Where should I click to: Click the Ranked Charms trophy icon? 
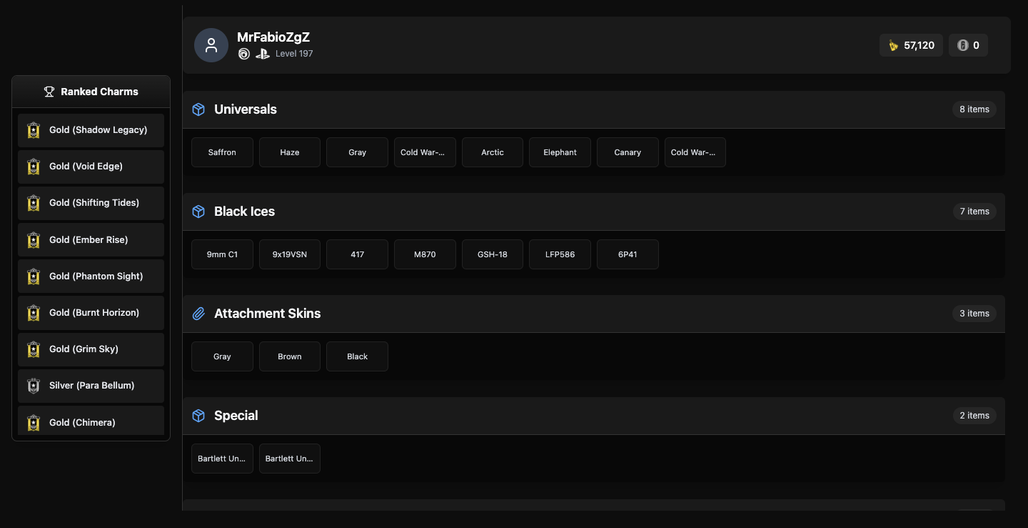49,92
